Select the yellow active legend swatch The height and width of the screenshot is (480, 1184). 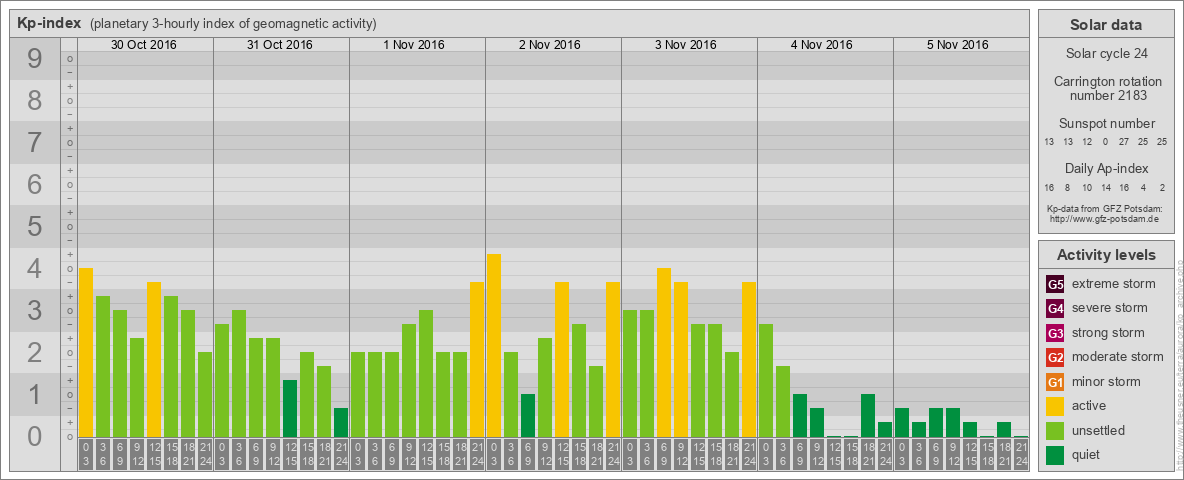[1055, 406]
